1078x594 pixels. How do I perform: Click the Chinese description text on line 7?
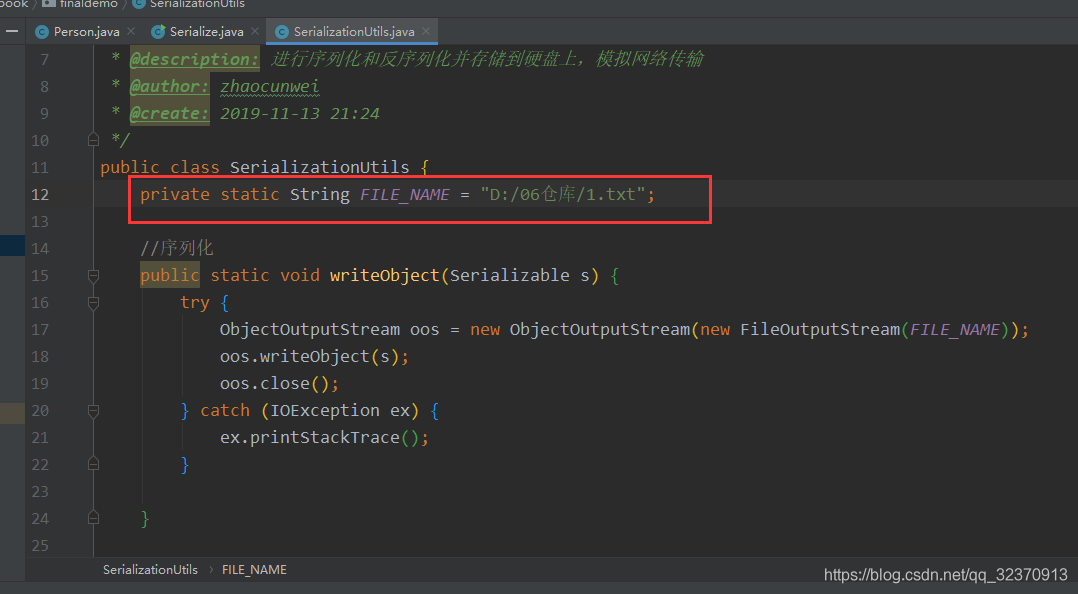click(x=487, y=60)
